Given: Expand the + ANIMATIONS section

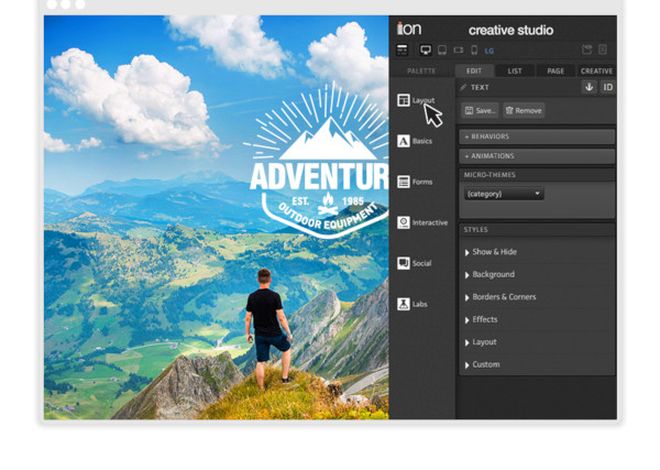Looking at the screenshot, I should [x=537, y=156].
